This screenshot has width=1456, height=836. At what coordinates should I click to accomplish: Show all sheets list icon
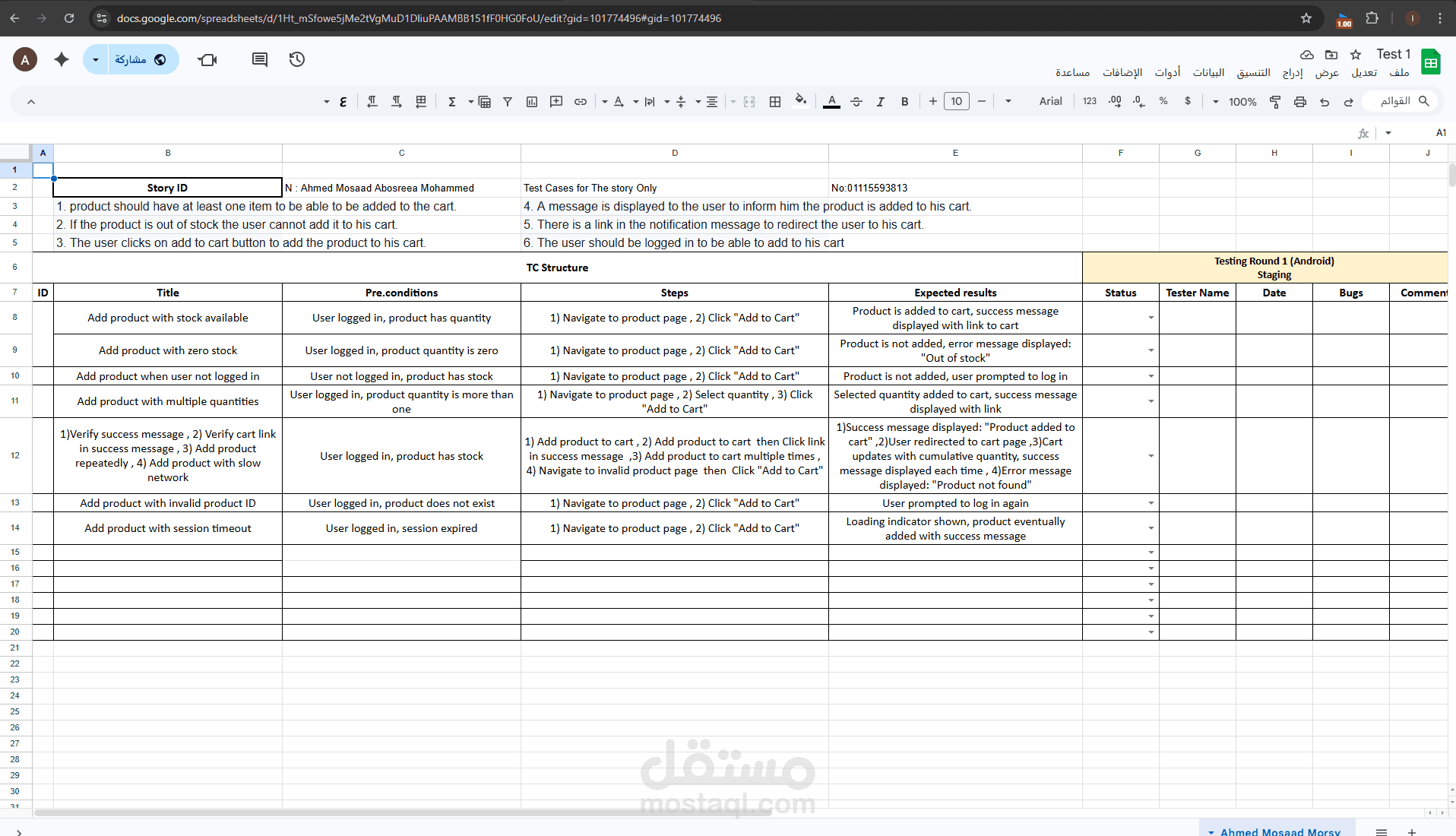click(1382, 831)
